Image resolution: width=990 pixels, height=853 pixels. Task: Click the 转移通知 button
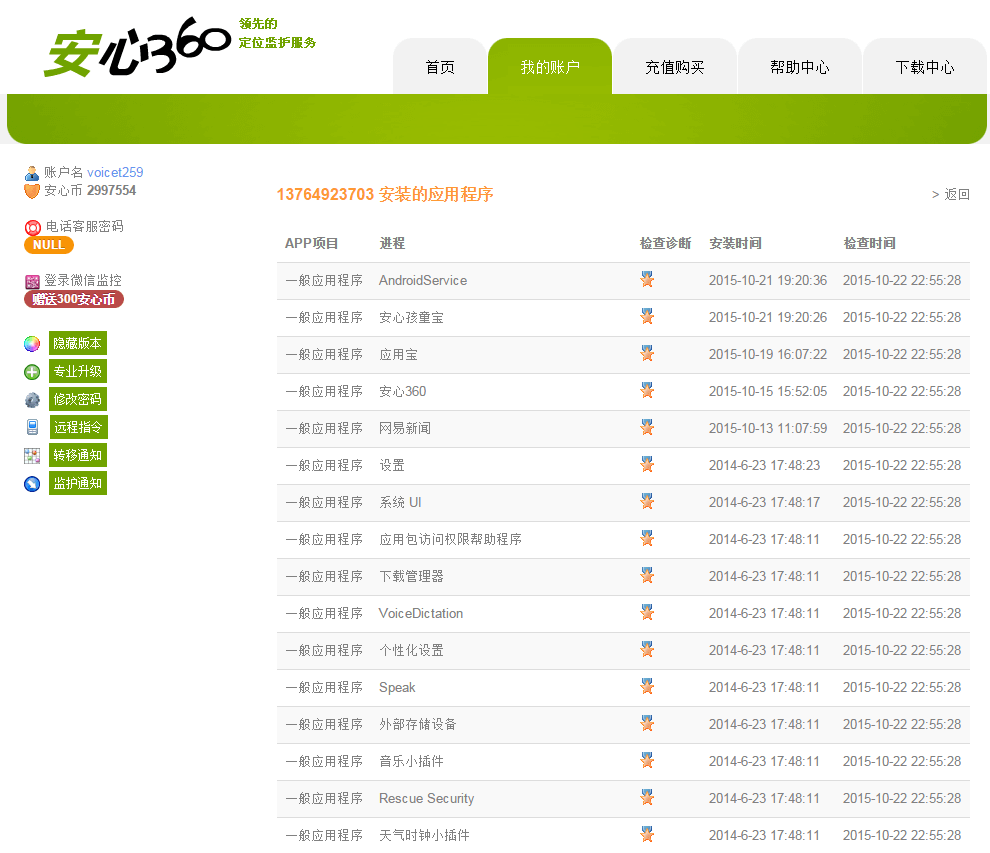(x=78, y=455)
